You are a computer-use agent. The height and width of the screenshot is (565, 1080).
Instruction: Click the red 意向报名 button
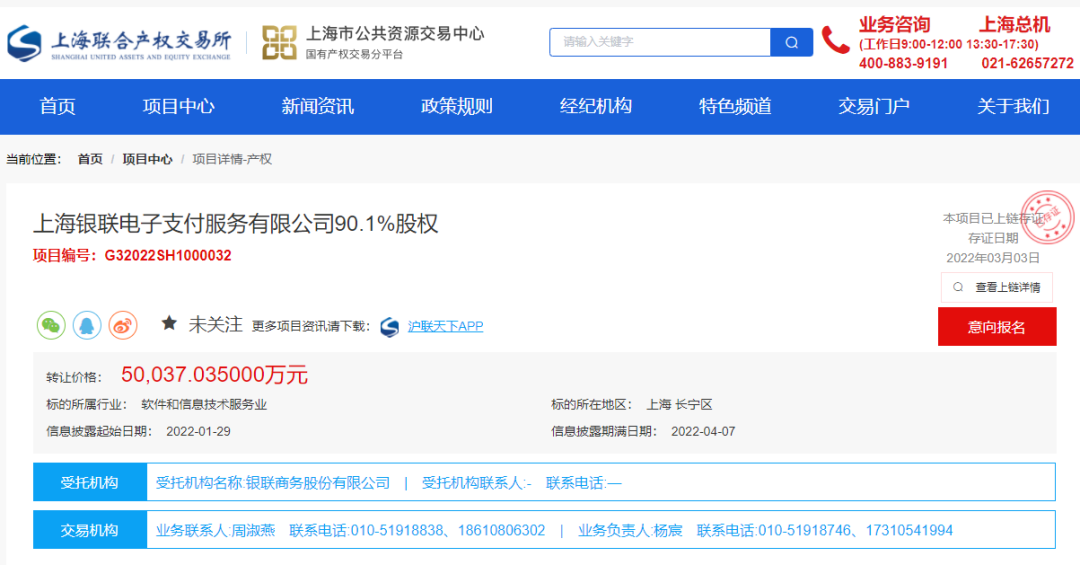[997, 327]
